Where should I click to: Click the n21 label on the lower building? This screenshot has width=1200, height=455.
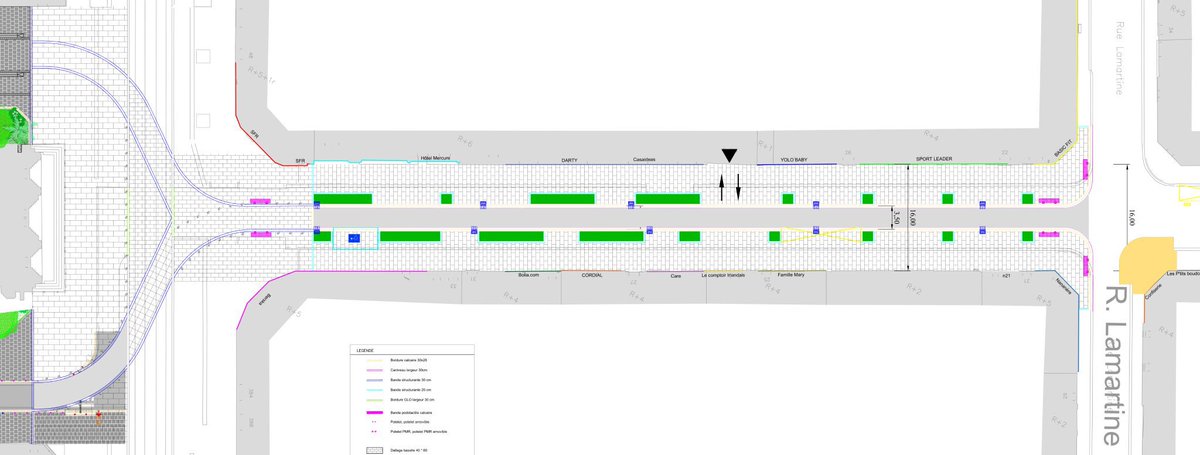1006,274
